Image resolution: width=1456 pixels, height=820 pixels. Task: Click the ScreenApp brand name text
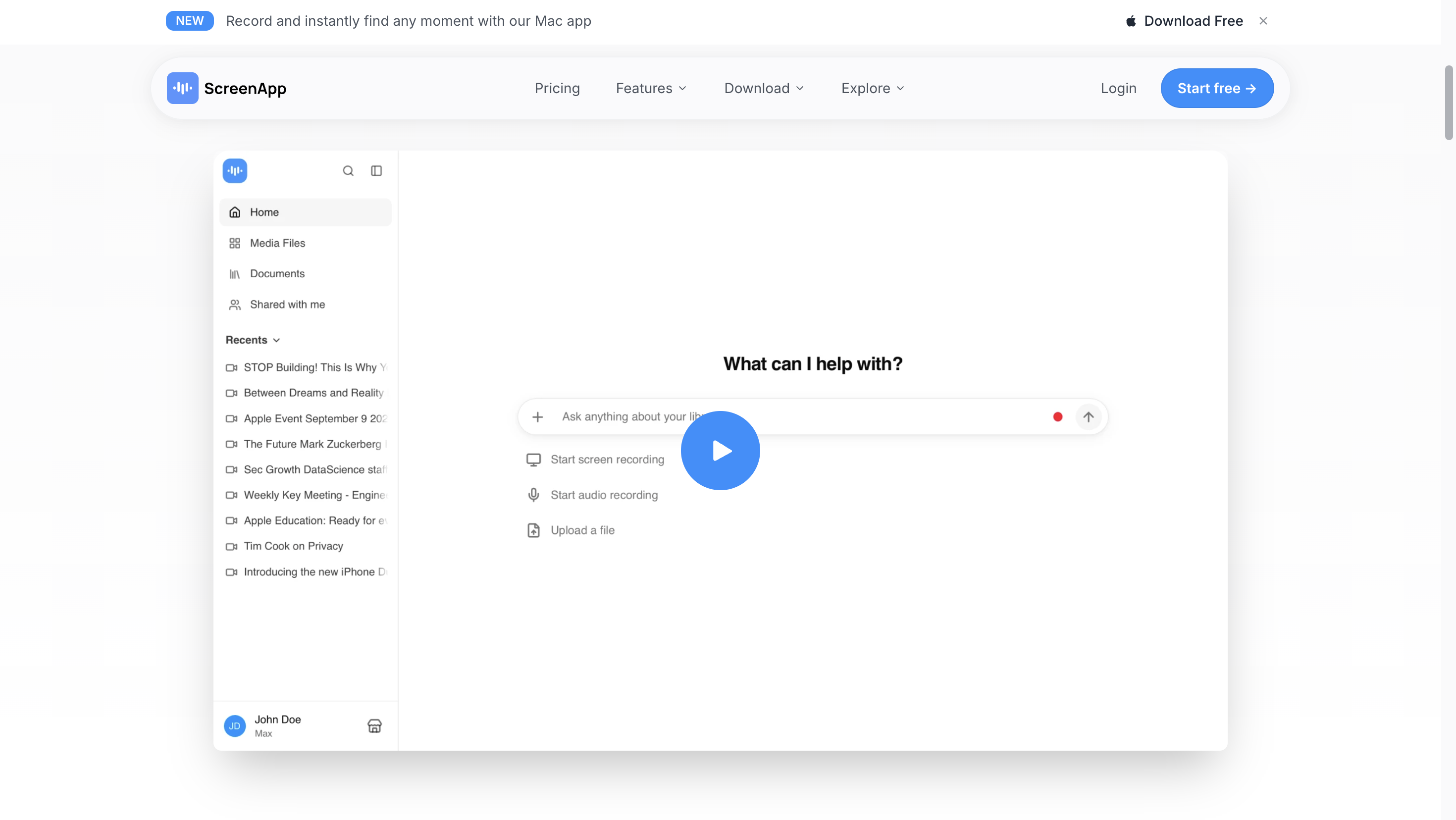coord(245,88)
